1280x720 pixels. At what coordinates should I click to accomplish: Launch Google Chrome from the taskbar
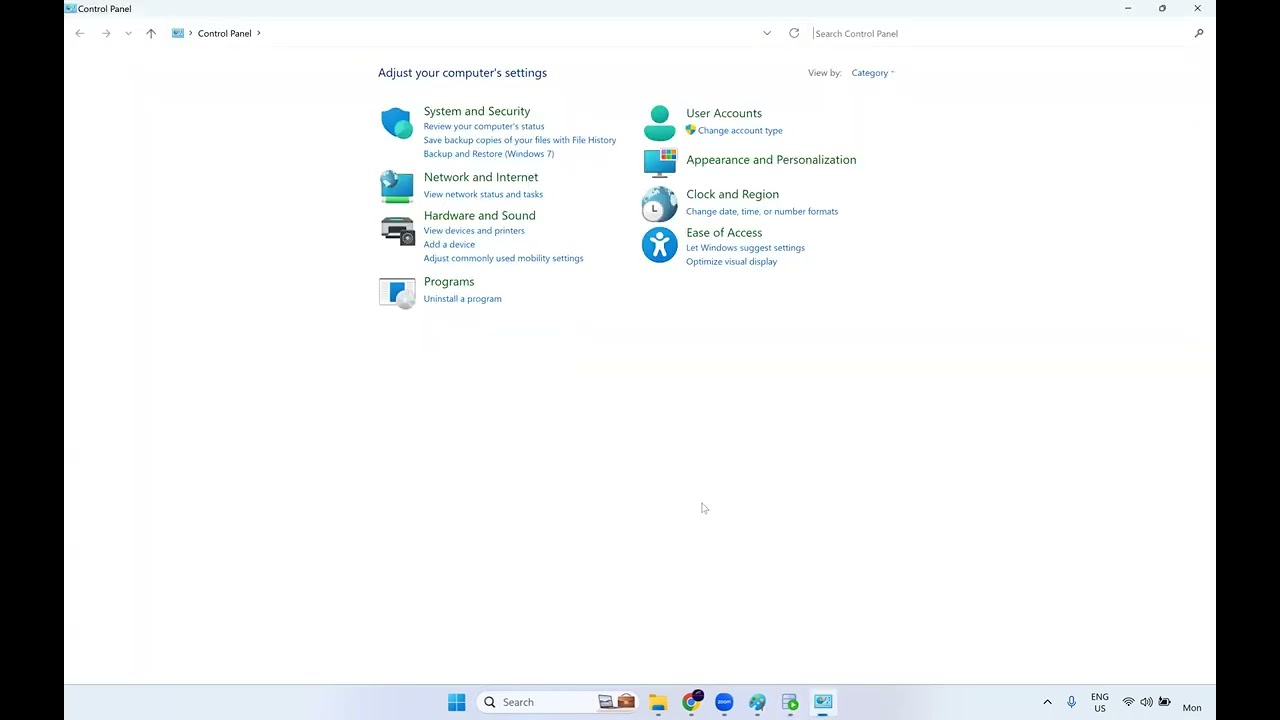pos(691,702)
